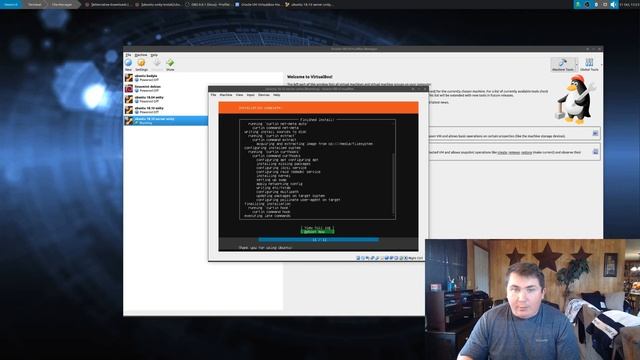Open the Machine Tools dropdown arrow
This screenshot has height=360, width=640.
click(576, 64)
